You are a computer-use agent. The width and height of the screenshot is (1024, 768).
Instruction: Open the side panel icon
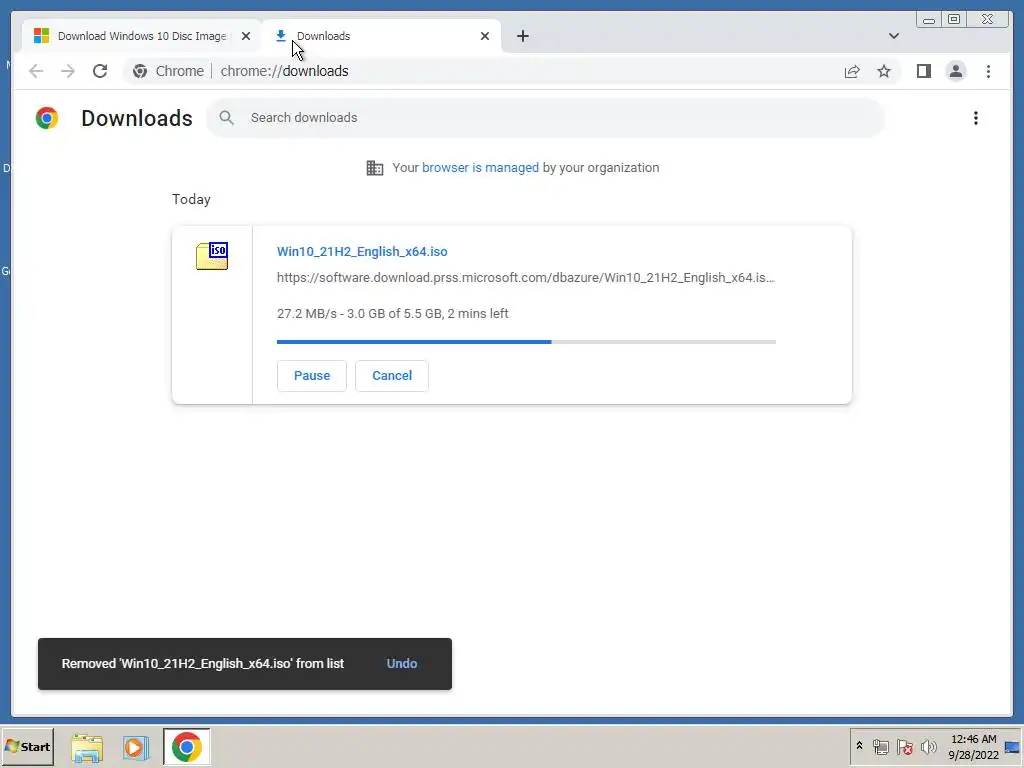coord(923,71)
